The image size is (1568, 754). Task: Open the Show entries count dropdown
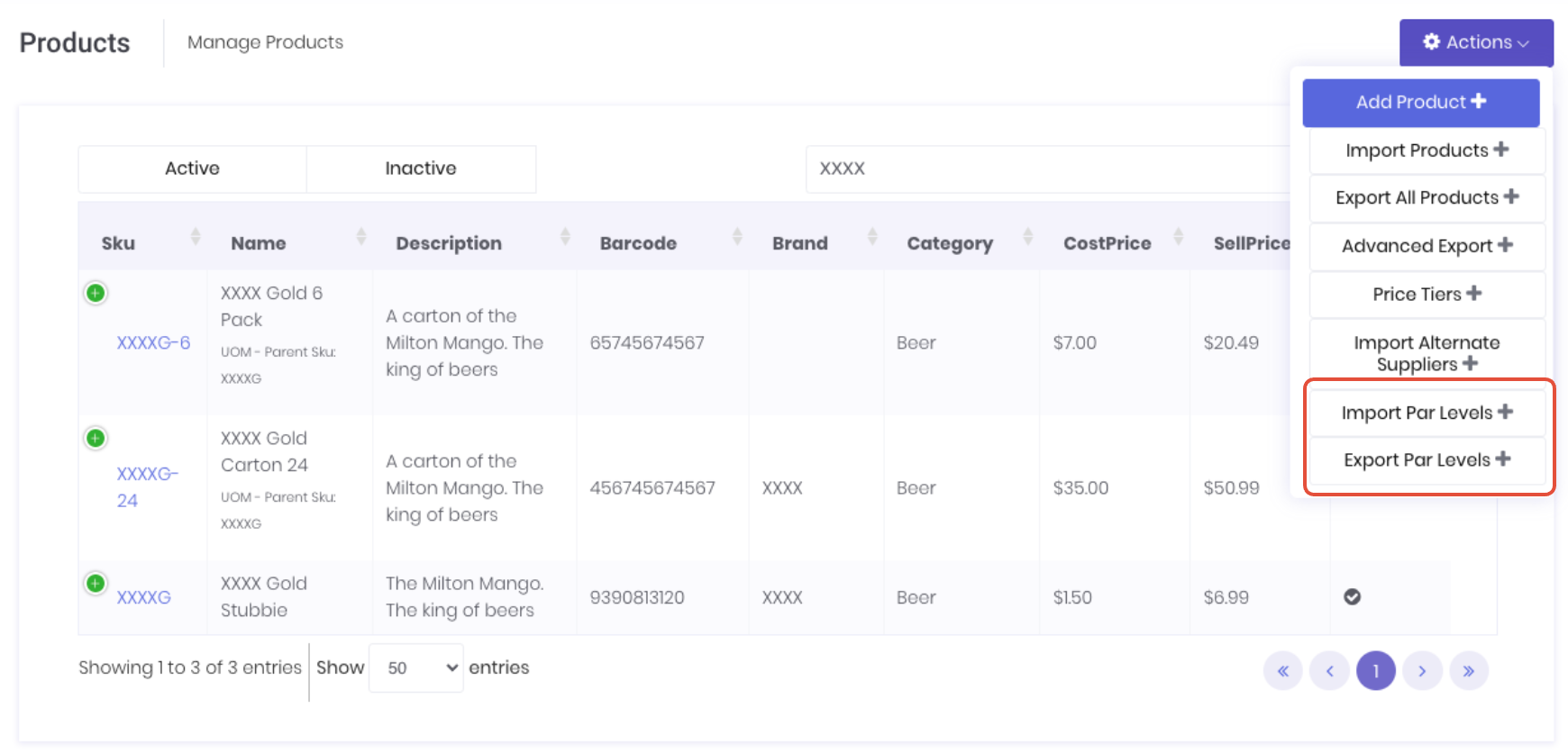click(x=416, y=668)
